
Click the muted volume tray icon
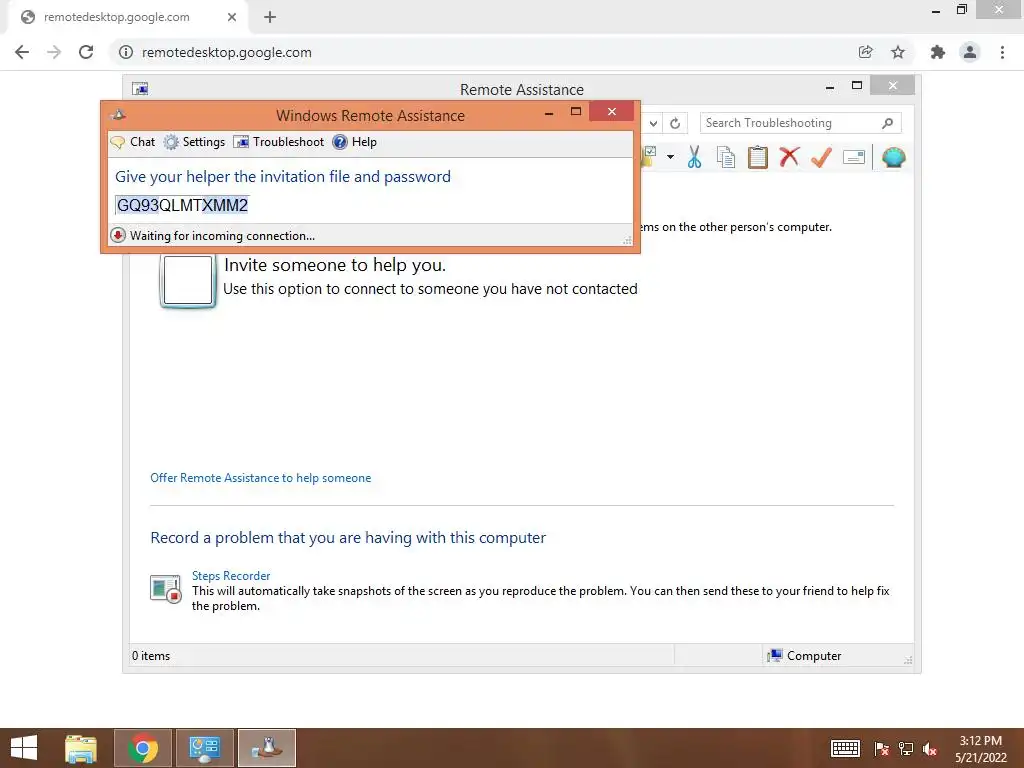point(930,749)
